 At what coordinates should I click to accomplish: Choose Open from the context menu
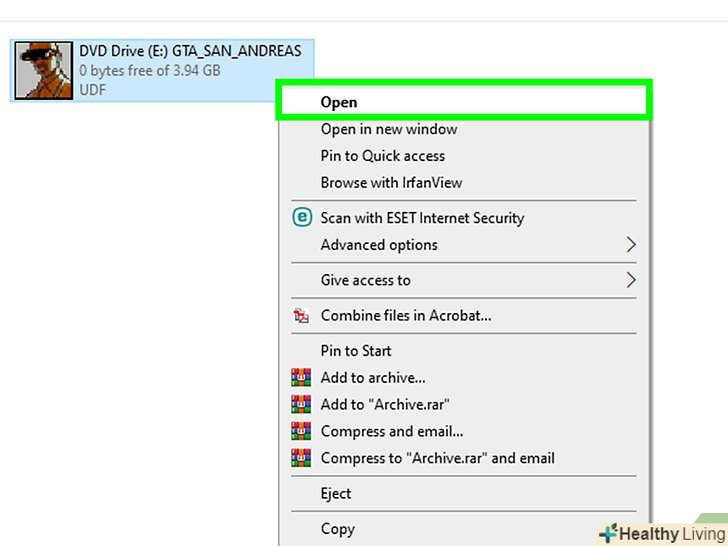coord(339,102)
